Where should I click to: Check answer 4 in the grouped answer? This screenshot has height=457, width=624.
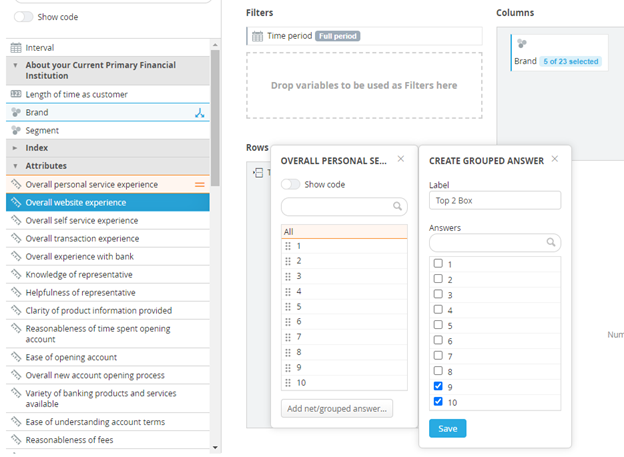[438, 309]
